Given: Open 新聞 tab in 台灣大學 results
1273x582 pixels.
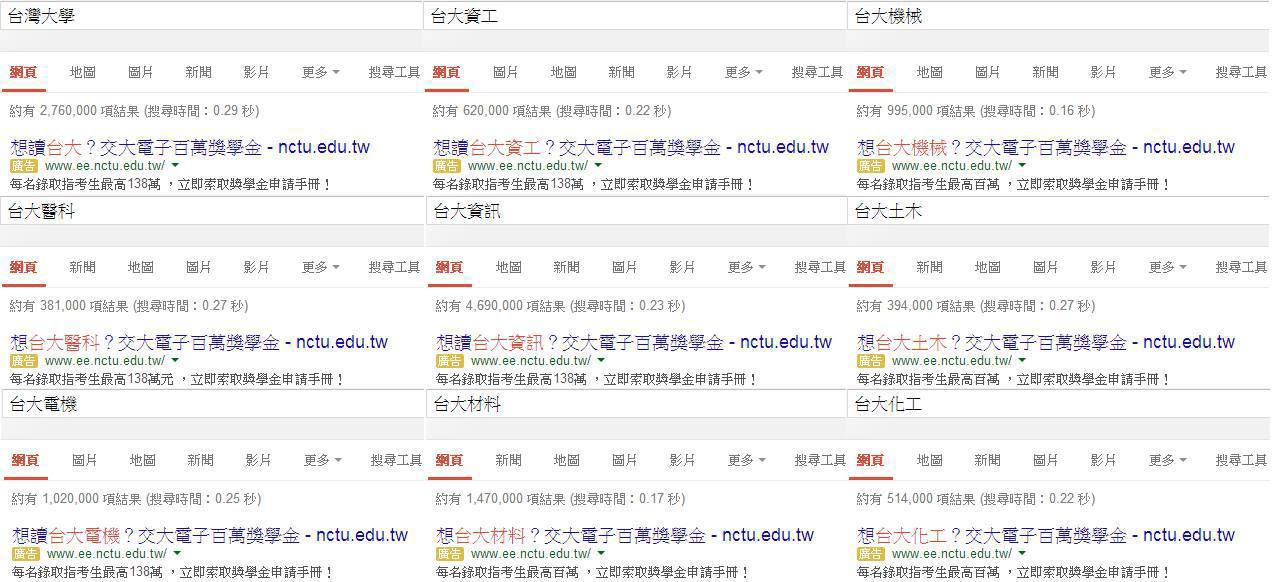Looking at the screenshot, I should (x=198, y=72).
